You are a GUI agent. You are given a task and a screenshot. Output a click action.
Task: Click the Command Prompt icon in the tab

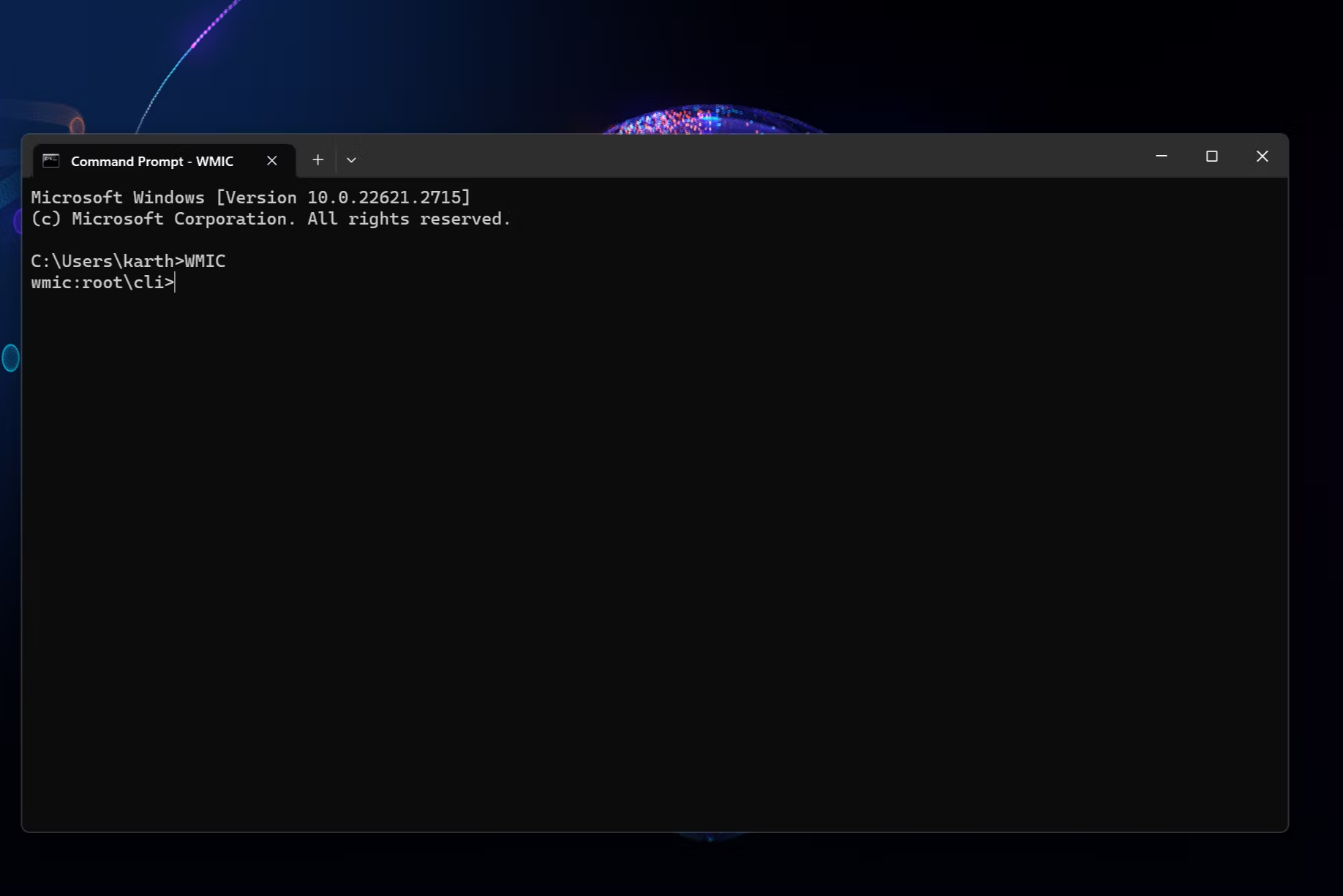click(50, 161)
